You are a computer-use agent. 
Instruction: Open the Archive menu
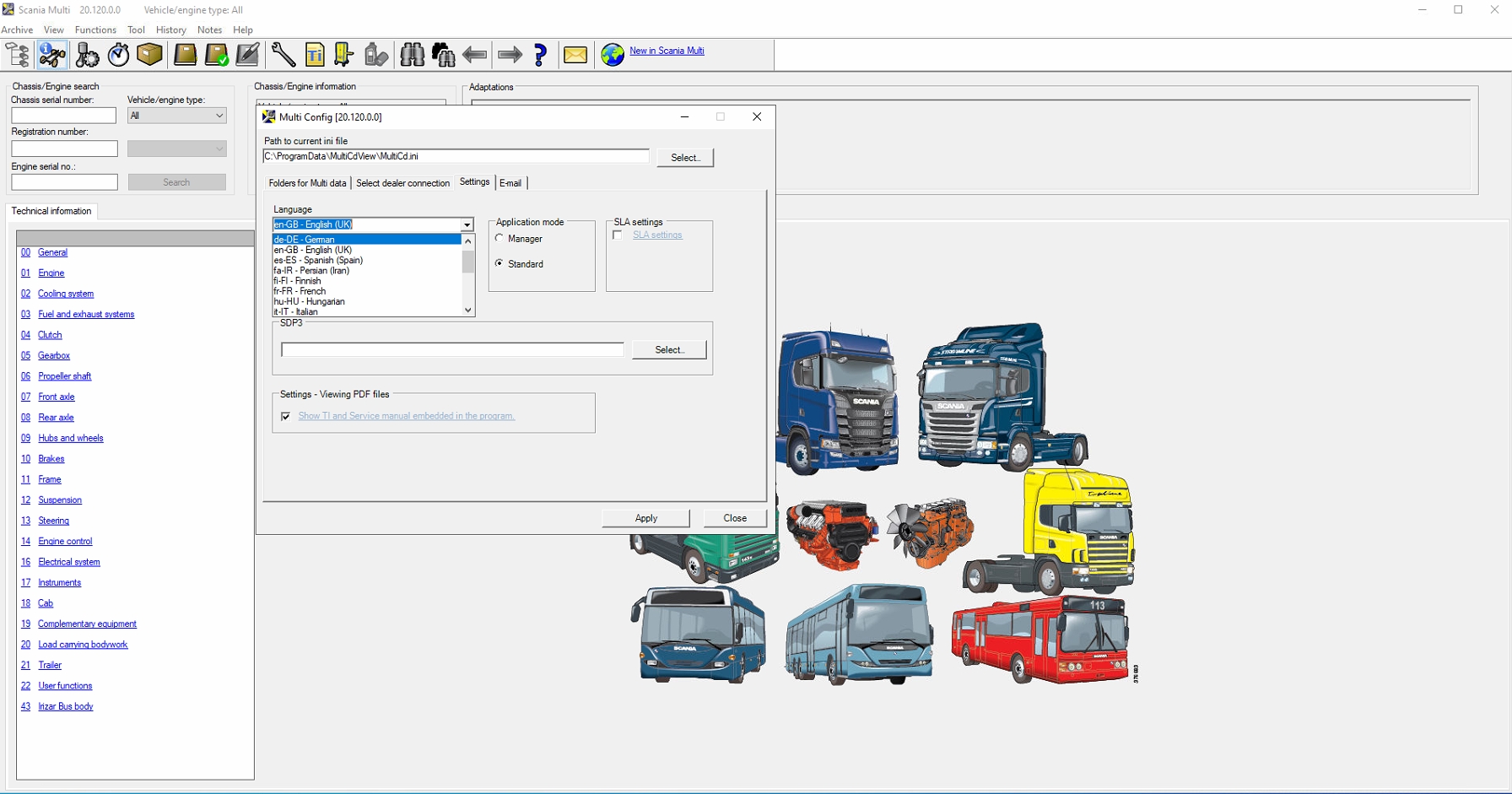[17, 30]
